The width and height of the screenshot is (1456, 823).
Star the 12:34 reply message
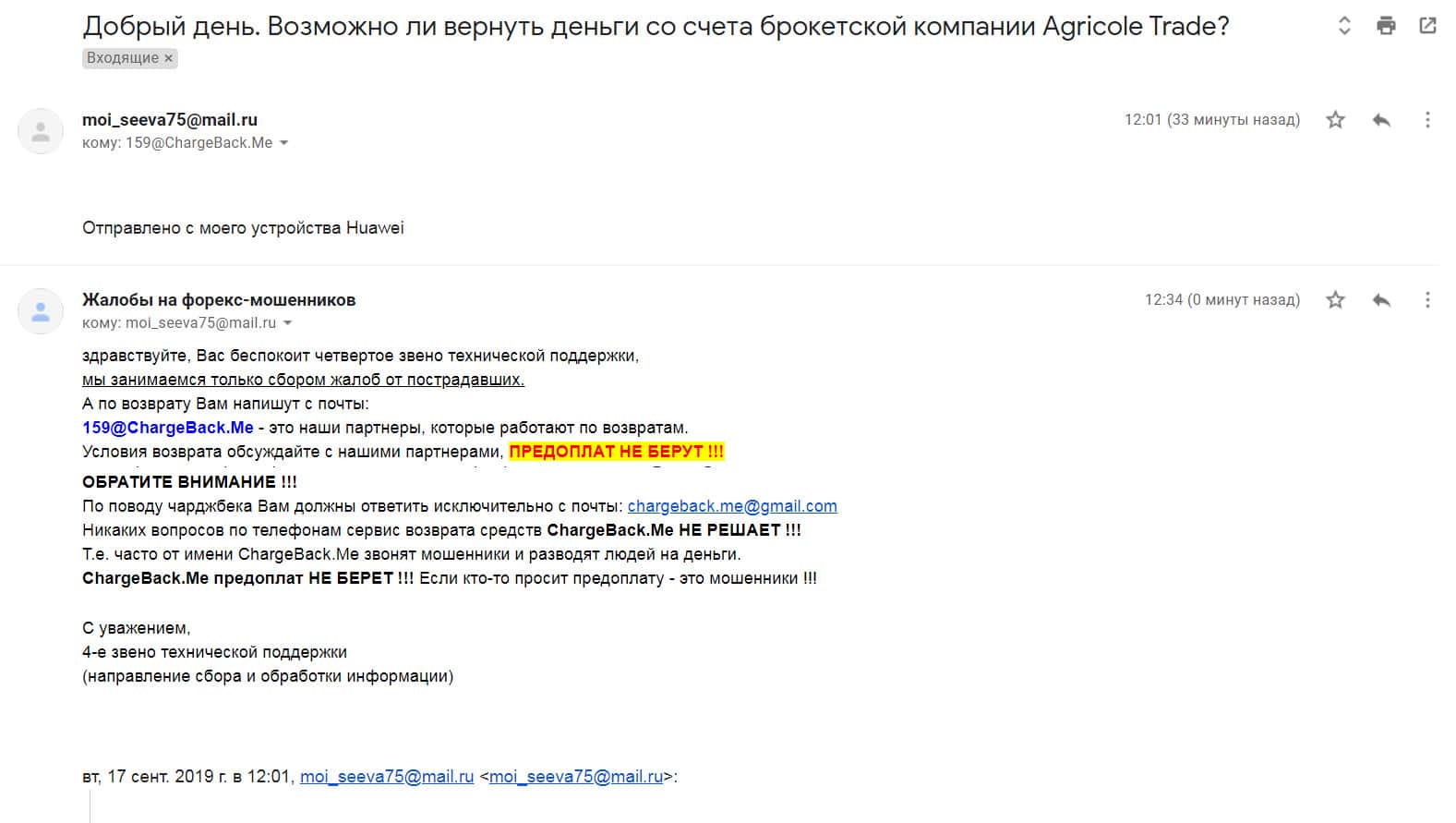(1335, 299)
